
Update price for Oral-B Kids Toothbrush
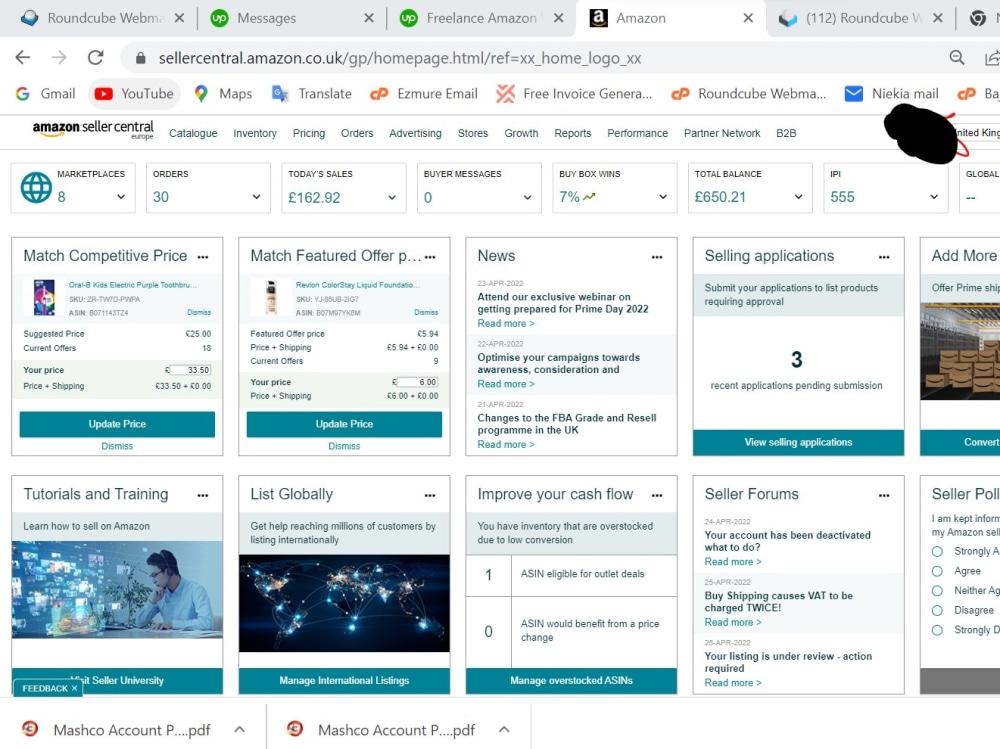[117, 424]
